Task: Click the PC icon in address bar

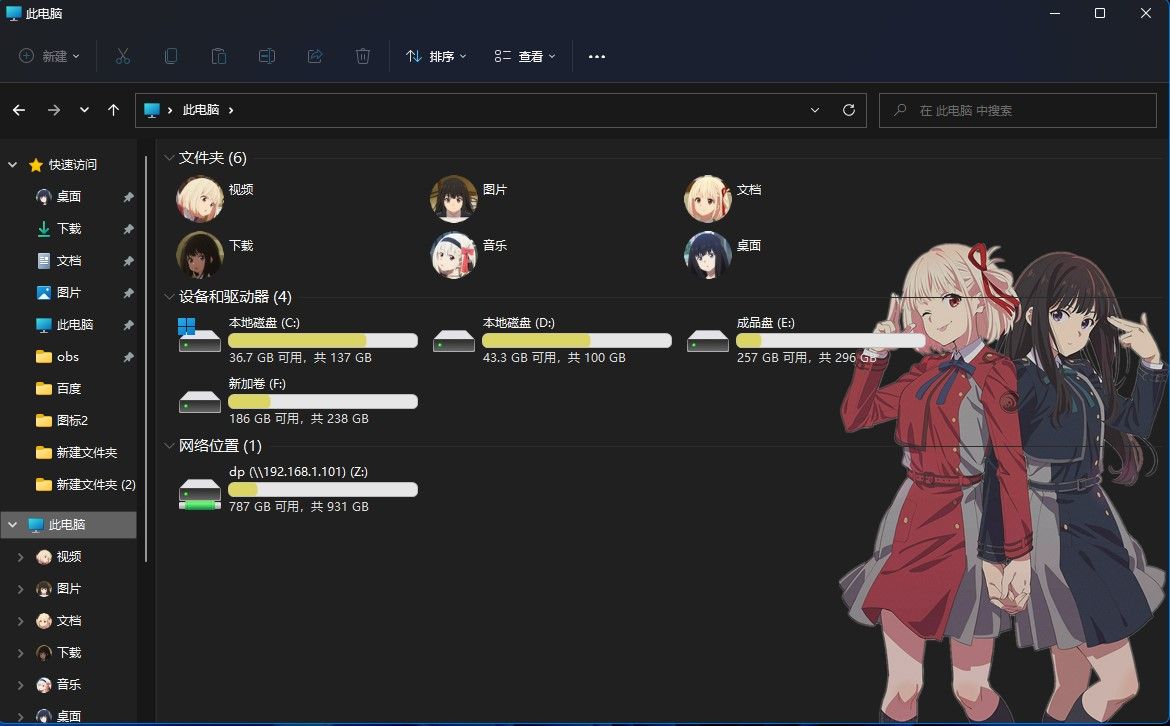Action: tap(152, 110)
